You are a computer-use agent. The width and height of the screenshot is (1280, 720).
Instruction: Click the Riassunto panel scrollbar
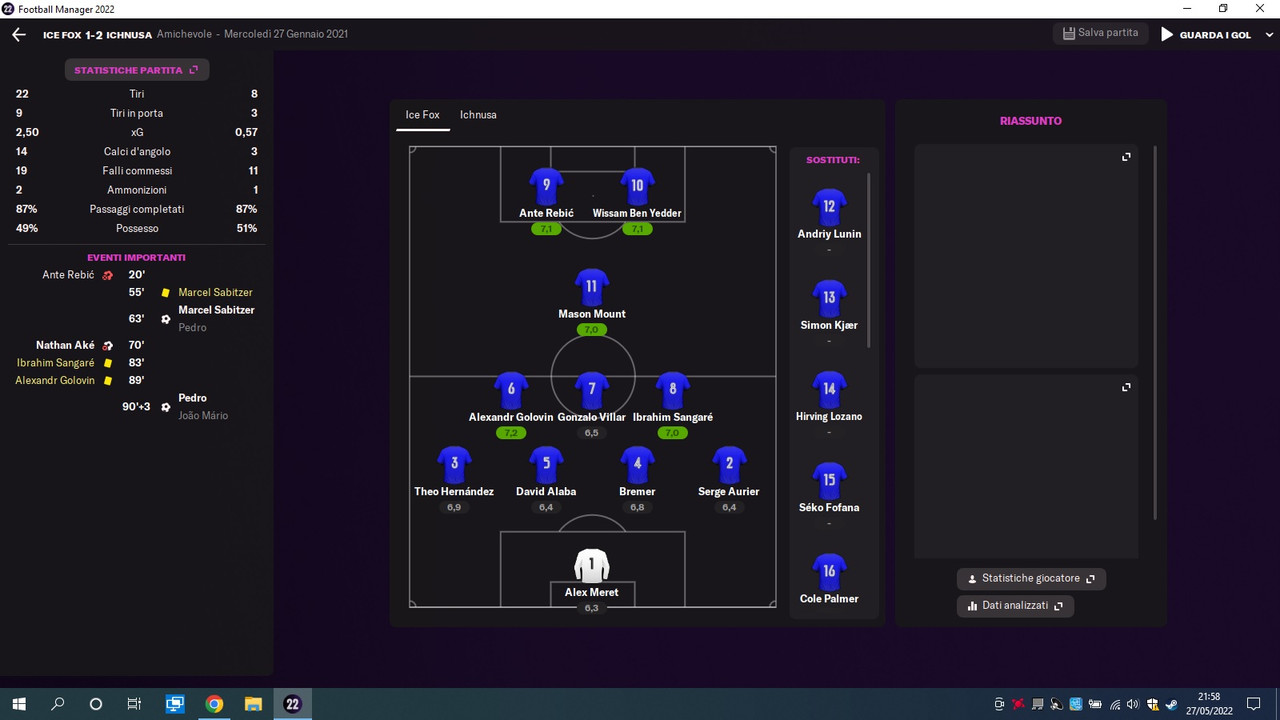click(1155, 333)
